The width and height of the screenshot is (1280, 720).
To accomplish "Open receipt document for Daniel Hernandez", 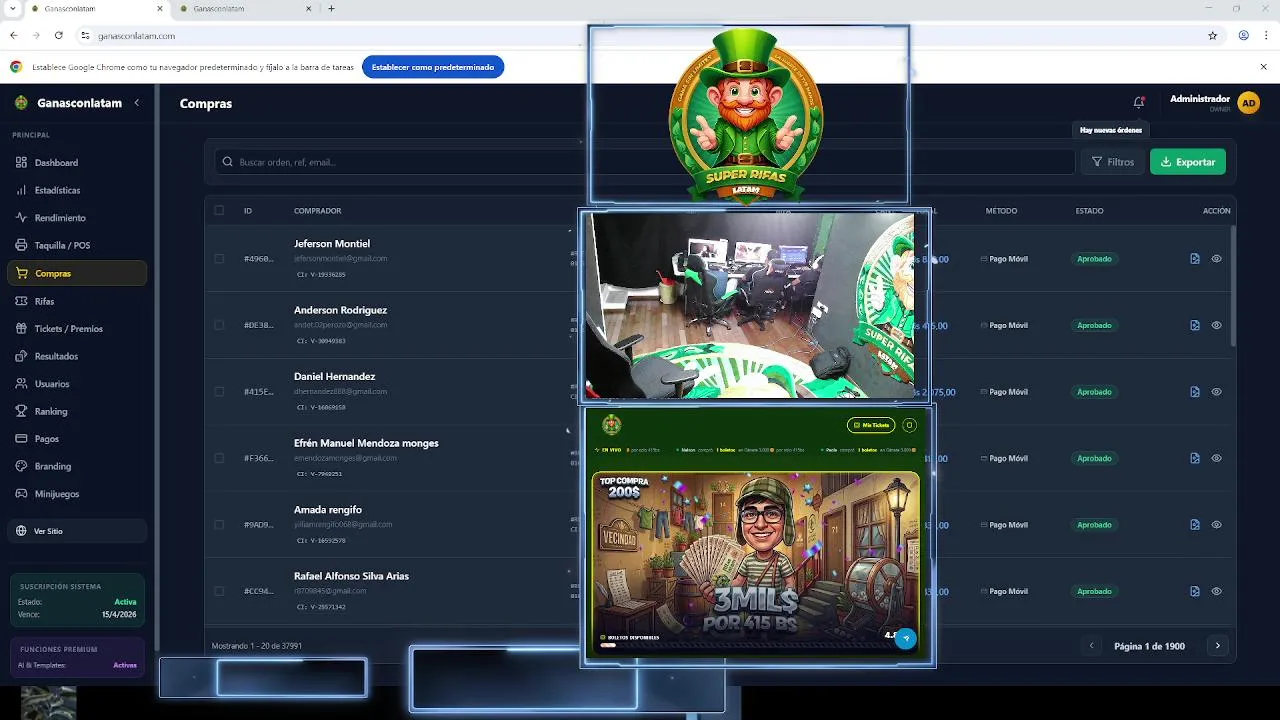I will click(1195, 392).
